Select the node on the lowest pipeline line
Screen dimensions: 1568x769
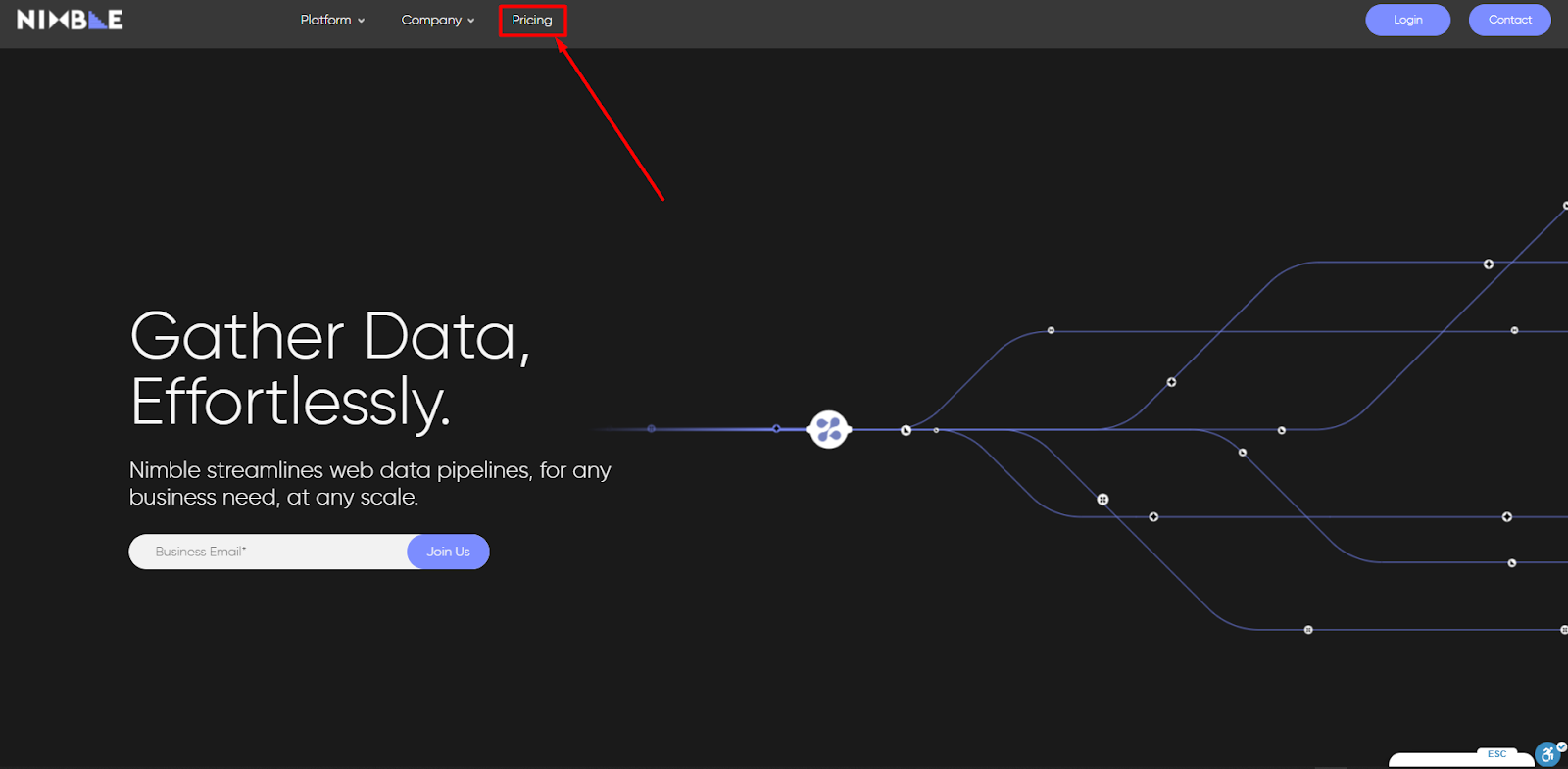1308,630
